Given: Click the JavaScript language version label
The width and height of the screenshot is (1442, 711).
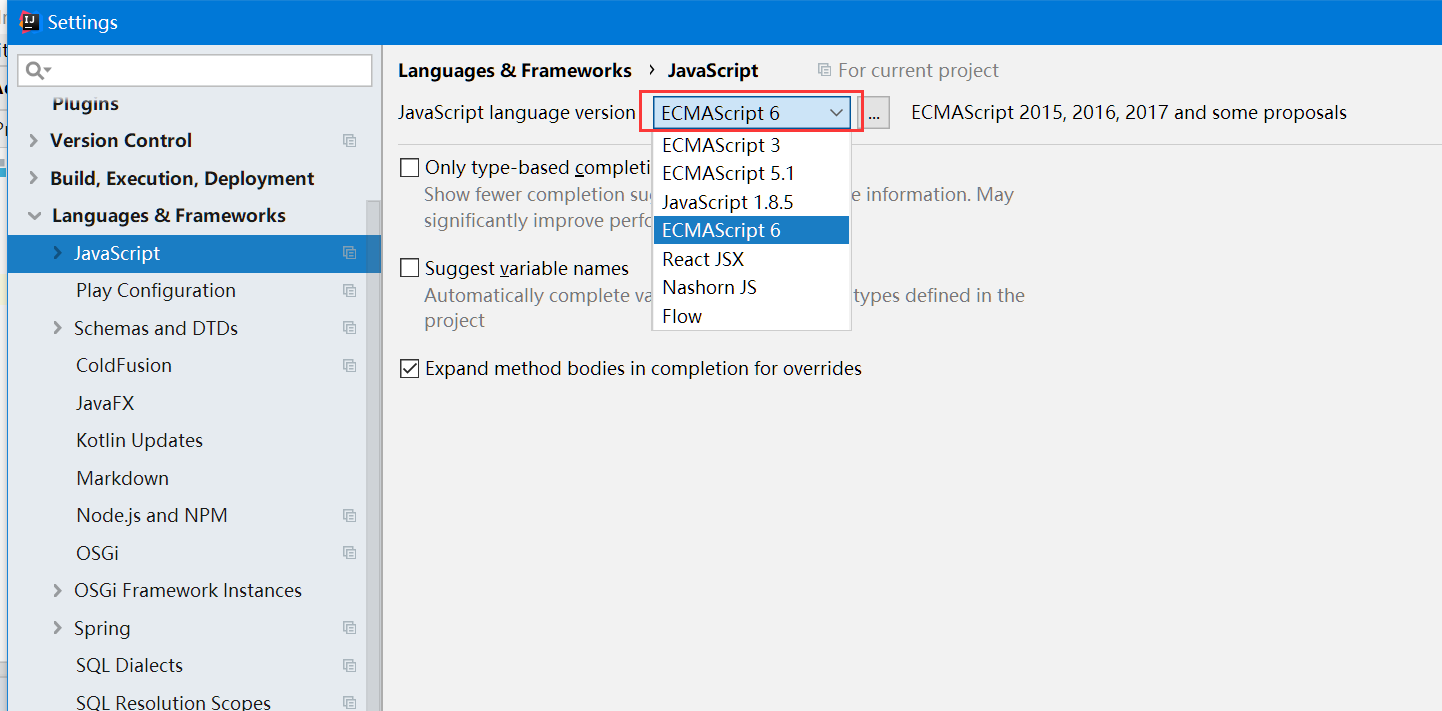Looking at the screenshot, I should (x=517, y=113).
